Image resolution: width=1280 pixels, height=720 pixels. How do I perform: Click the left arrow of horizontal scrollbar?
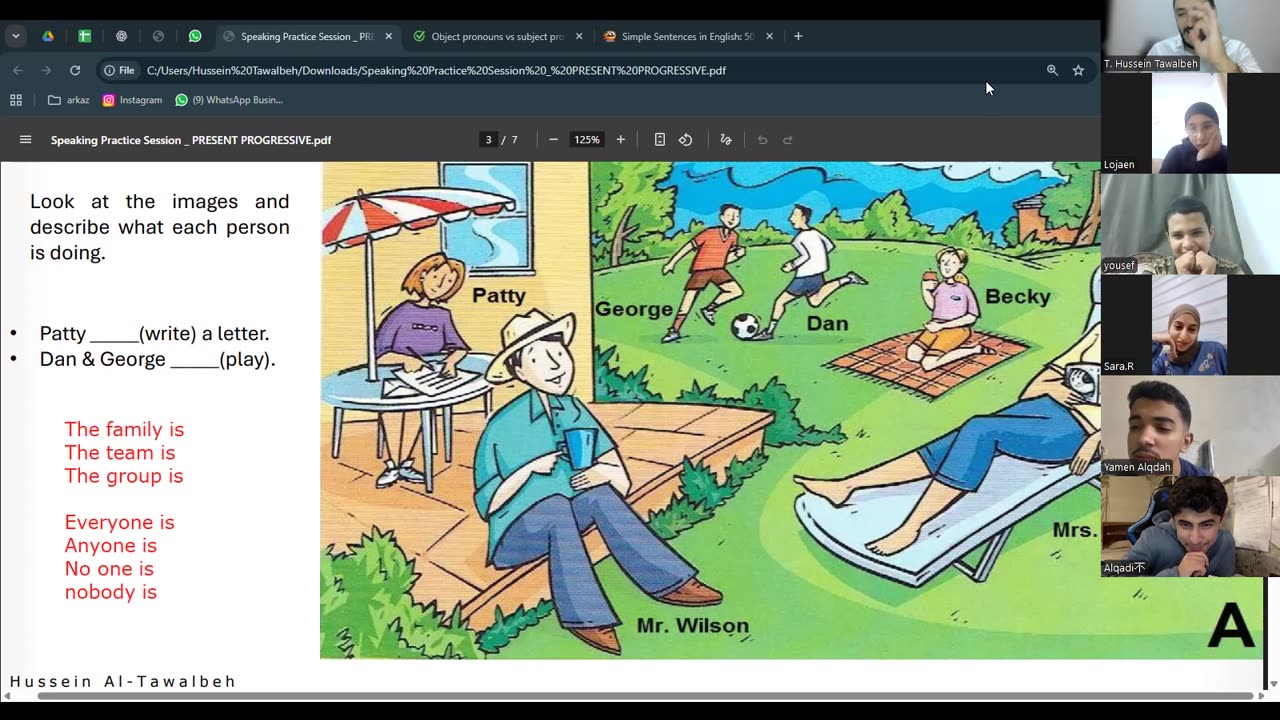(x=7, y=696)
